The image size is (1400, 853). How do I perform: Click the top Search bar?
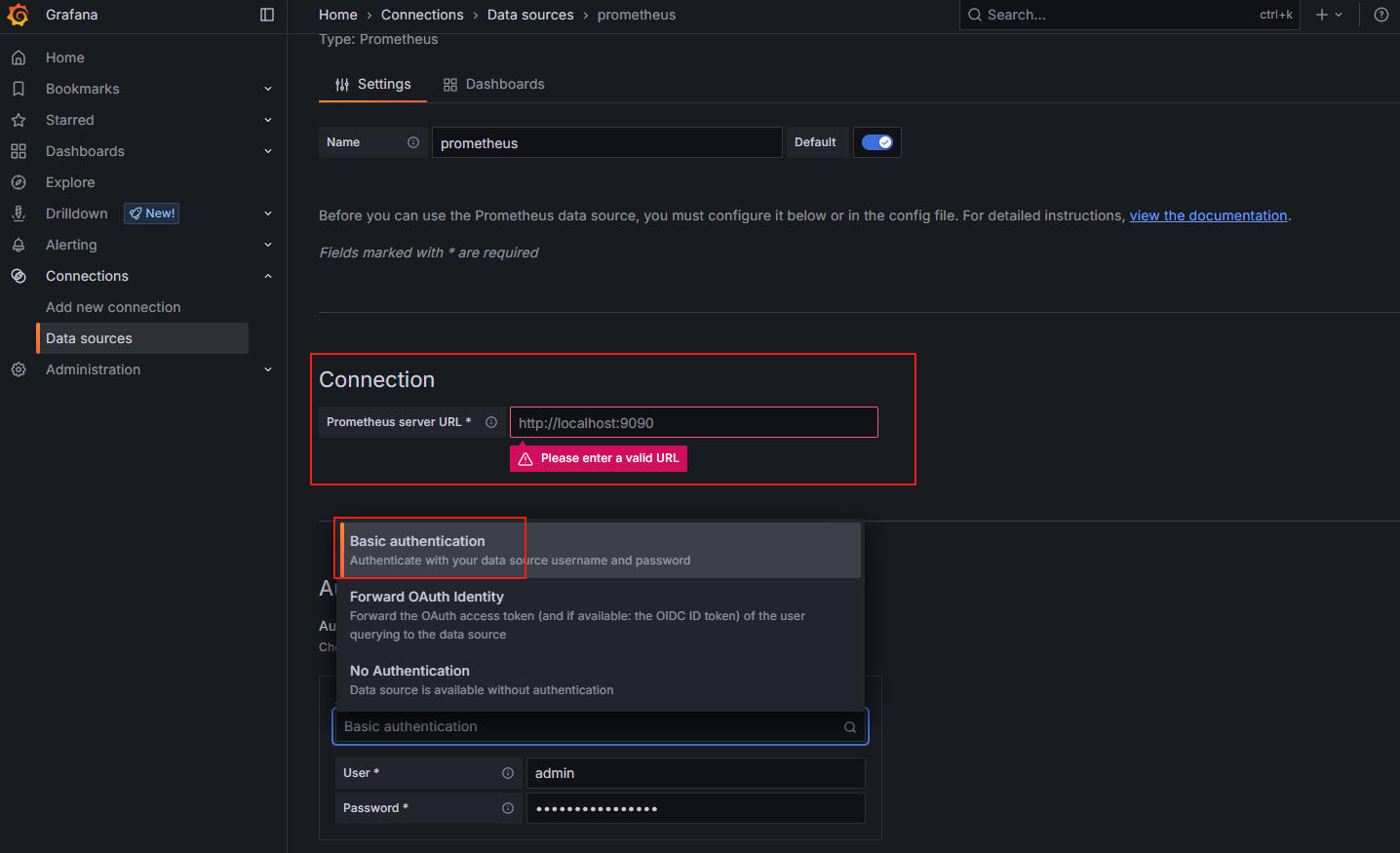[1129, 15]
